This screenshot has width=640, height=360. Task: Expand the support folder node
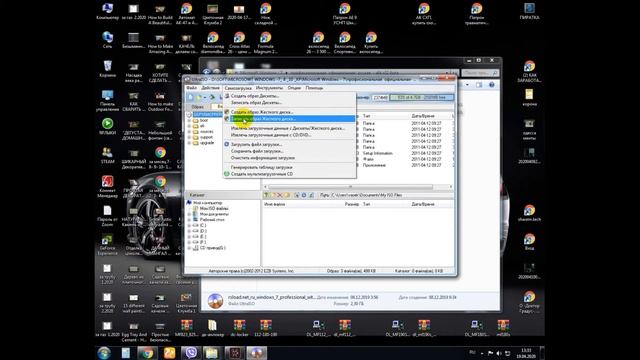[x=189, y=138]
